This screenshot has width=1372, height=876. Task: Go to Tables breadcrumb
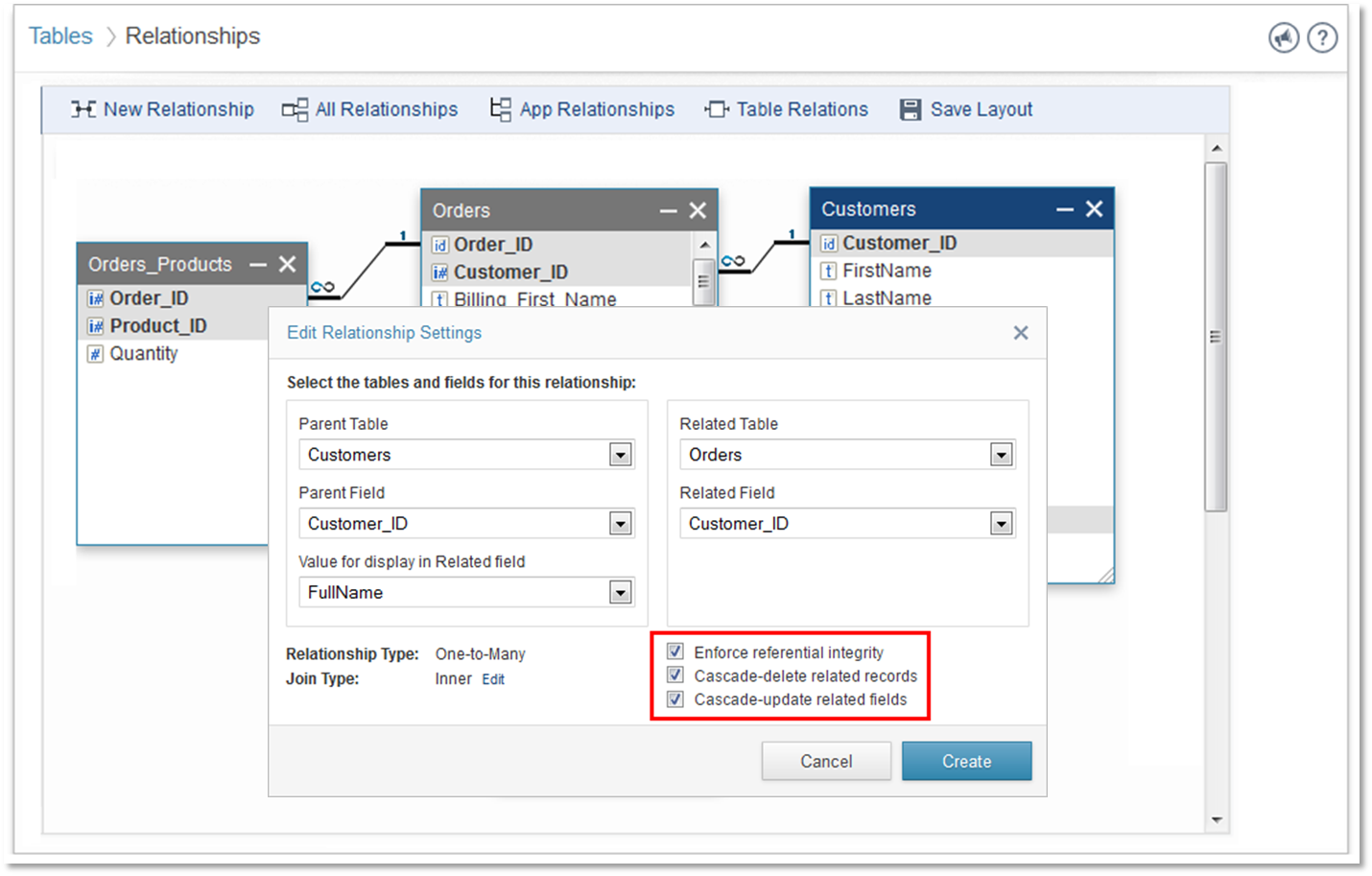(x=60, y=36)
